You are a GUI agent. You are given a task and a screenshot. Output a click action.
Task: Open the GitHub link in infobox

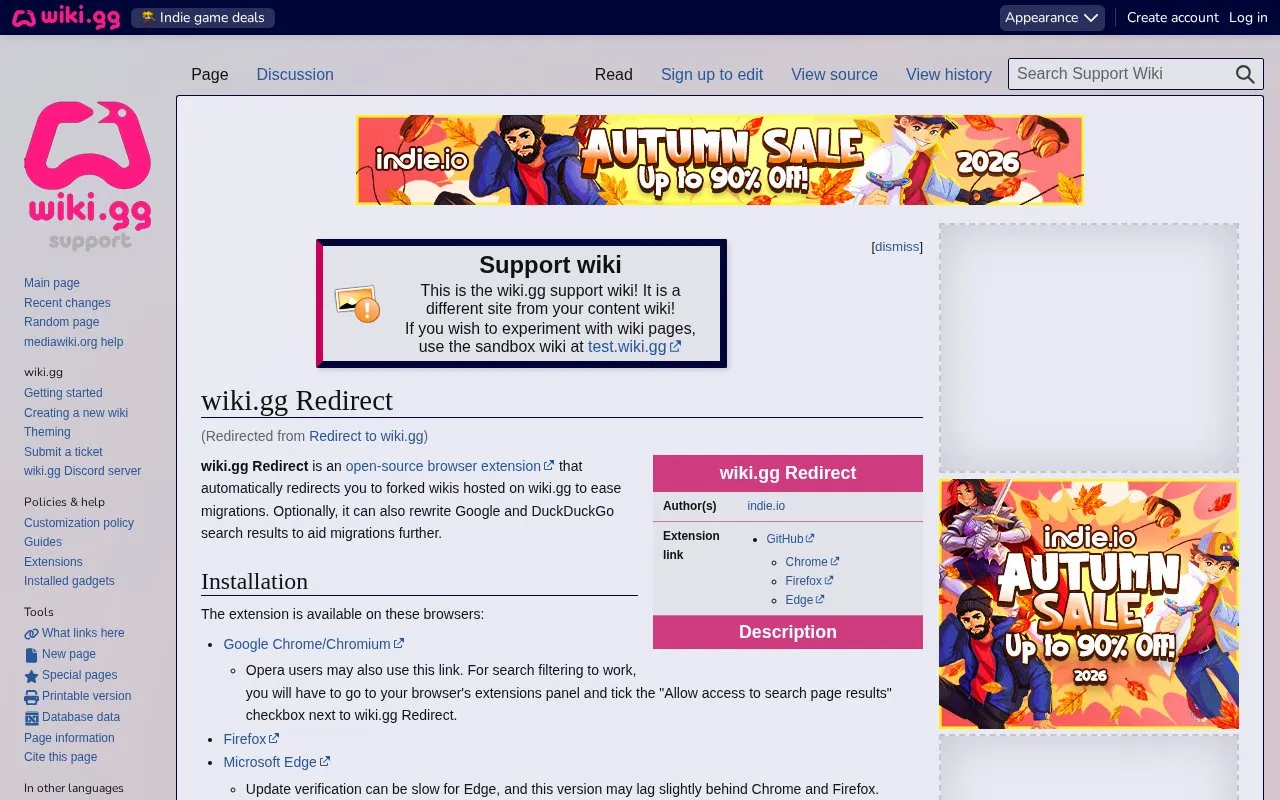(x=790, y=539)
